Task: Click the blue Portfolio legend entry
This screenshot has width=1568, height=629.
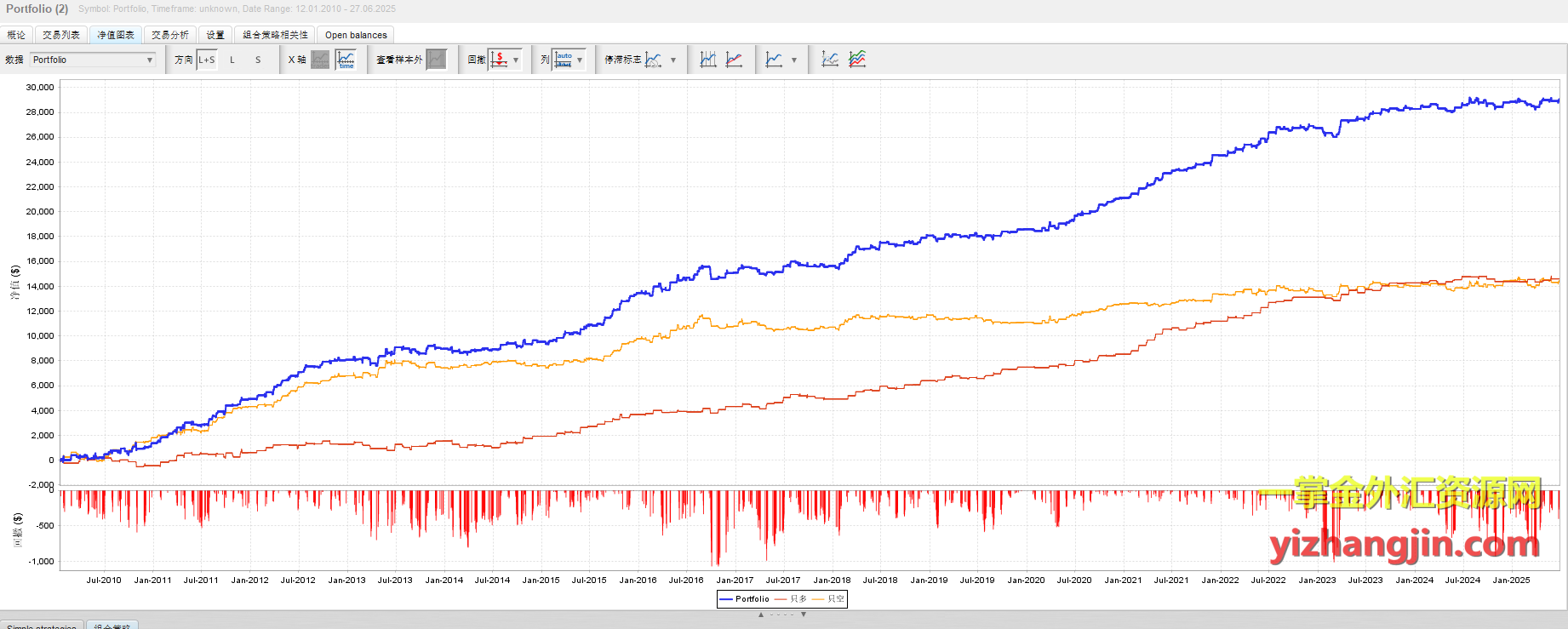Action: coord(745,599)
